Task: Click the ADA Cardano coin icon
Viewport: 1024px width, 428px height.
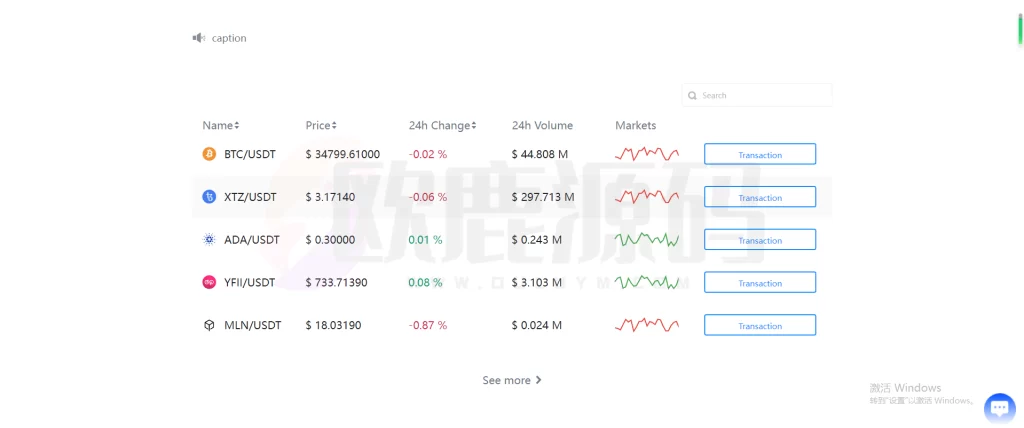Action: pos(209,240)
